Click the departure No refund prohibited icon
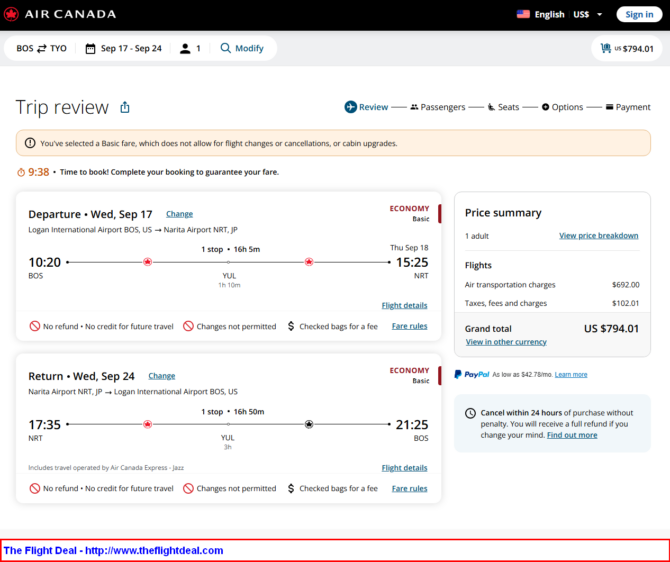The width and height of the screenshot is (670, 562). click(x=35, y=326)
